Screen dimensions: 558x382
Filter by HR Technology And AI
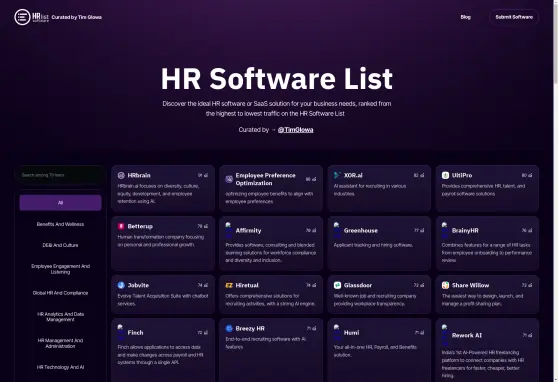coord(60,367)
